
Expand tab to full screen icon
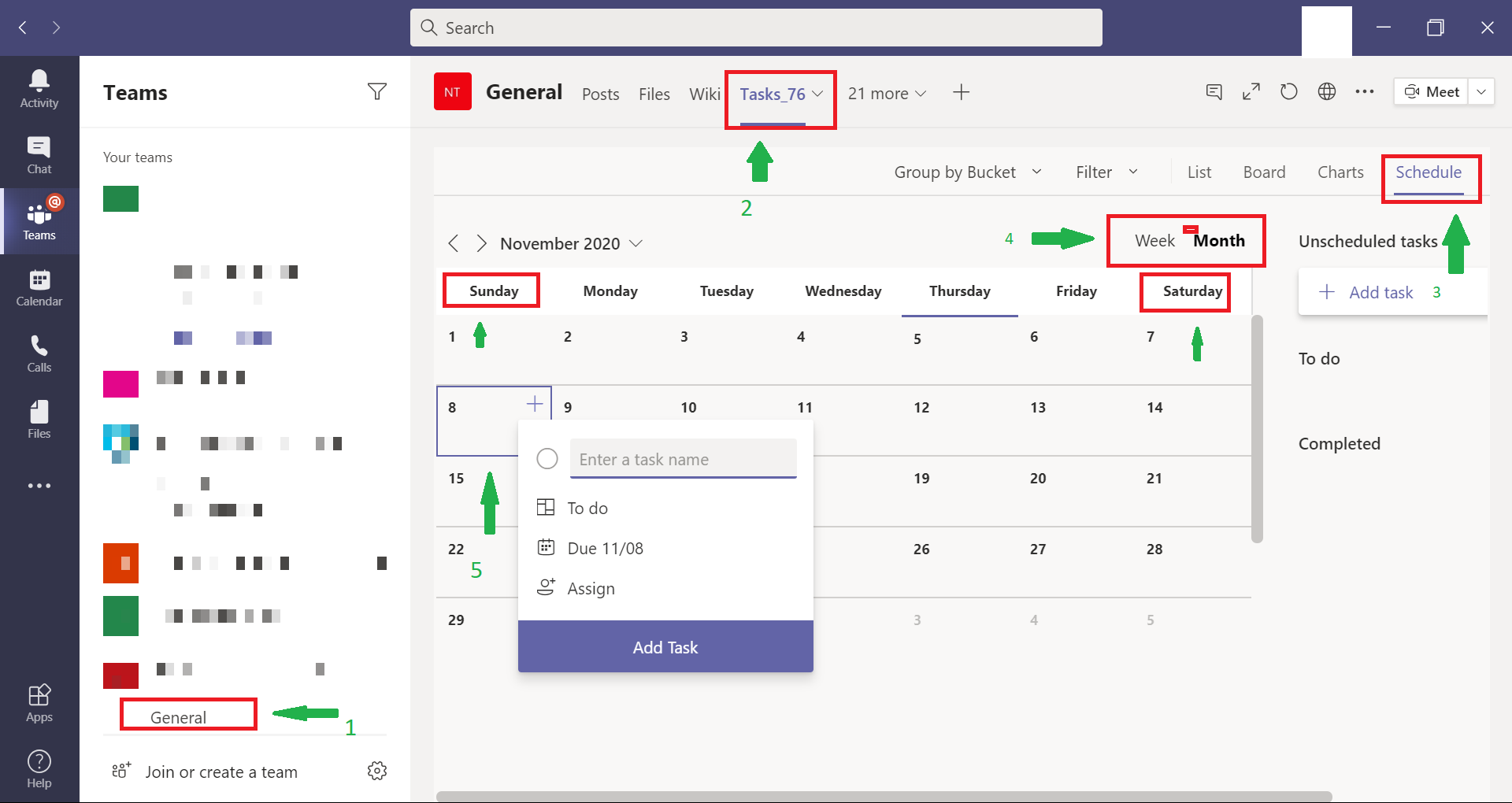[1251, 92]
